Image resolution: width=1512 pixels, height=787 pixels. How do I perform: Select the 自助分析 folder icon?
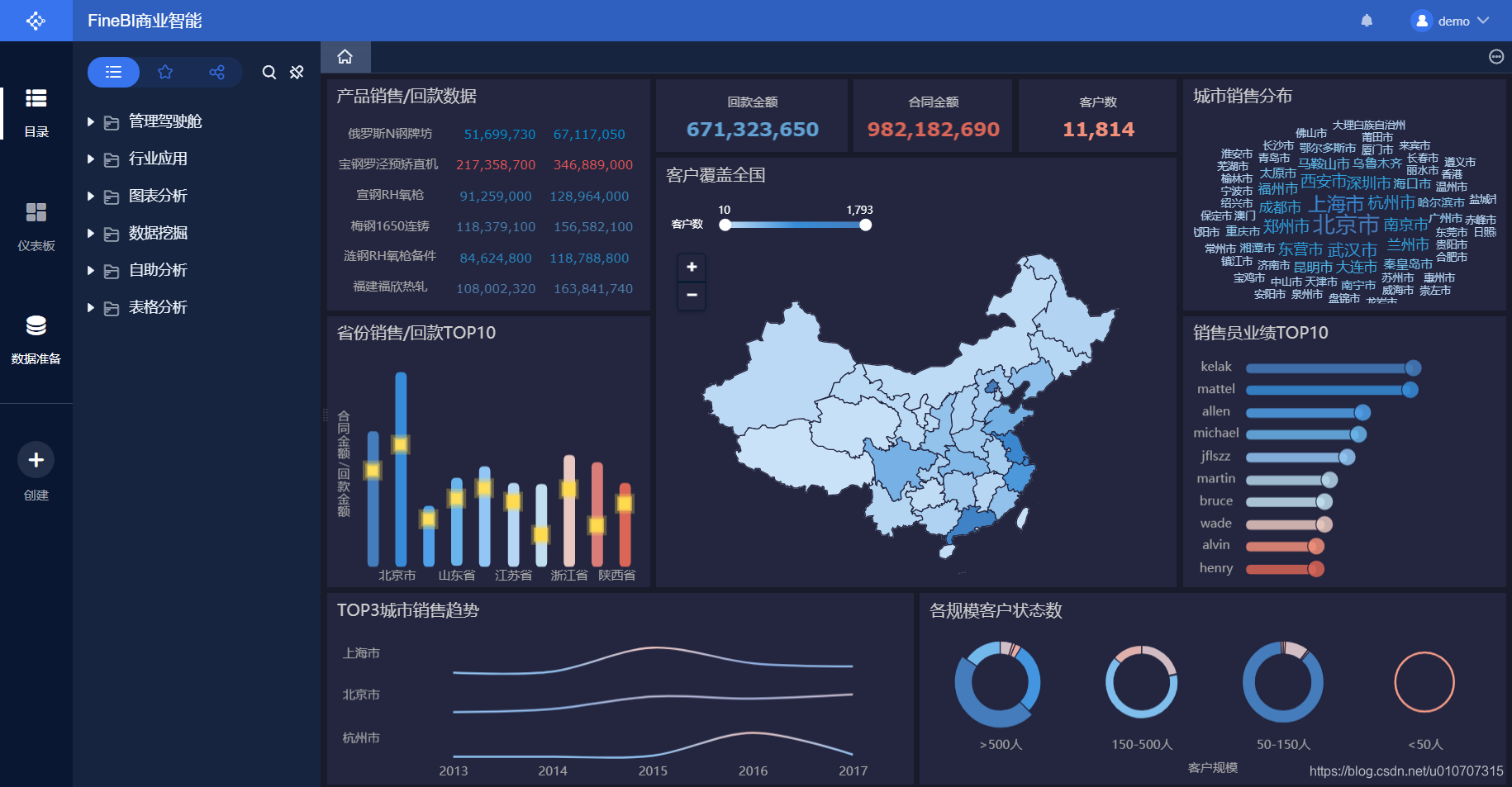point(112,271)
